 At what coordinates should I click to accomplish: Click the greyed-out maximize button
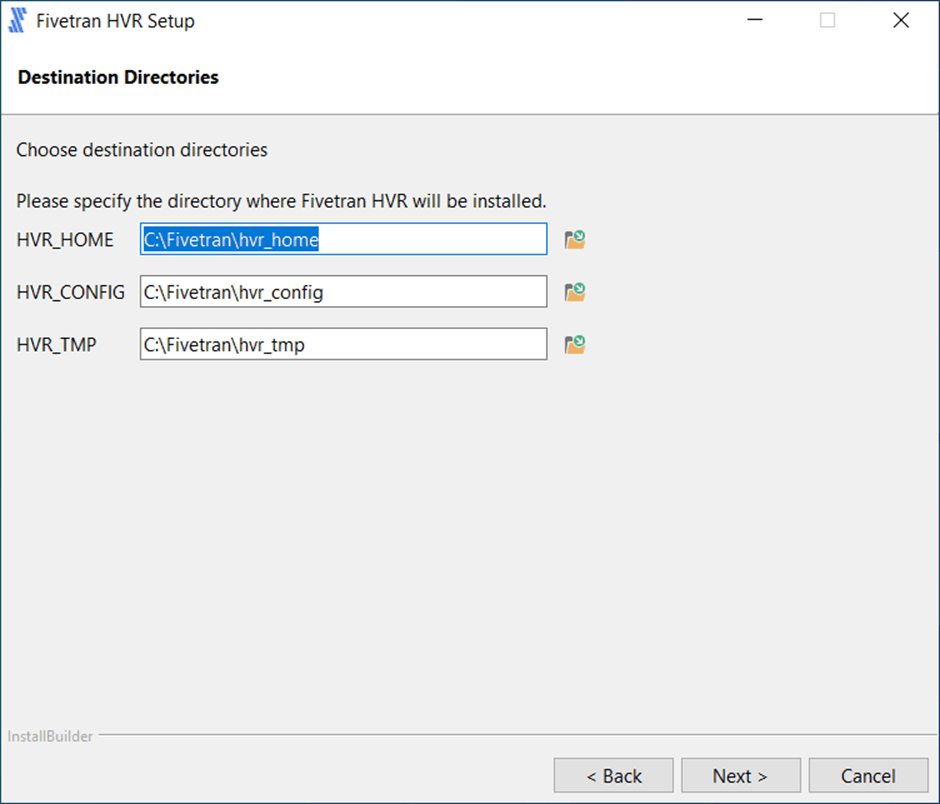point(827,21)
